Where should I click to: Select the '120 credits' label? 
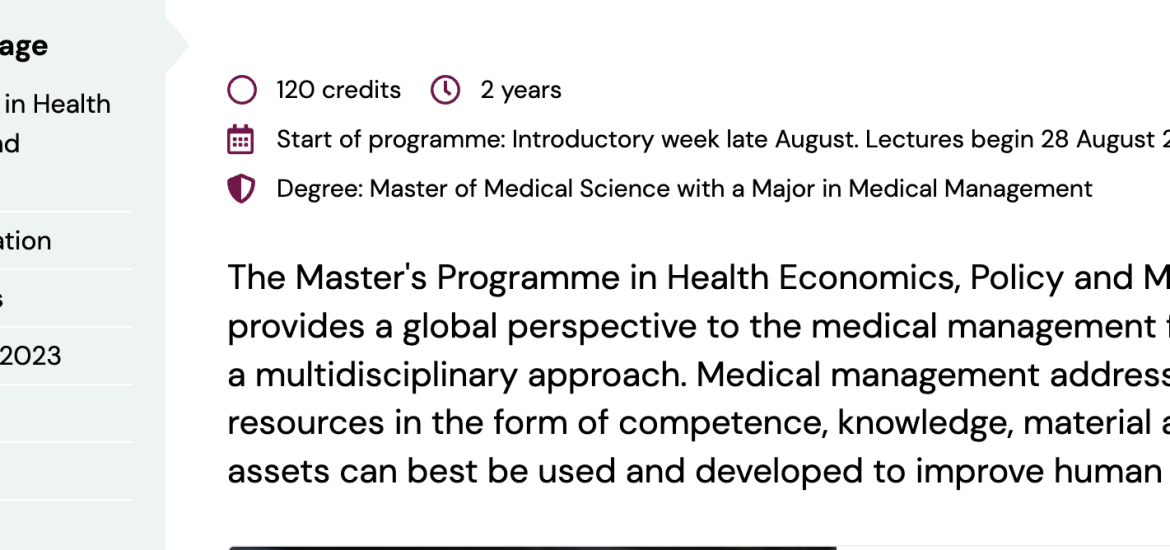[339, 90]
